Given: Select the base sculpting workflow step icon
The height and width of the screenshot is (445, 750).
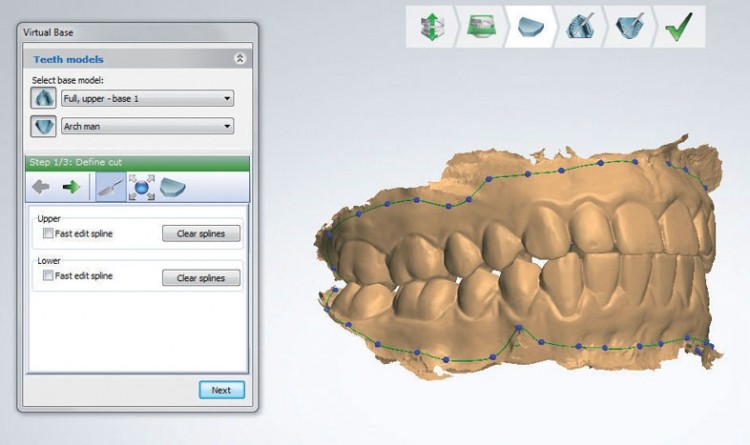Looking at the screenshot, I should [x=629, y=26].
